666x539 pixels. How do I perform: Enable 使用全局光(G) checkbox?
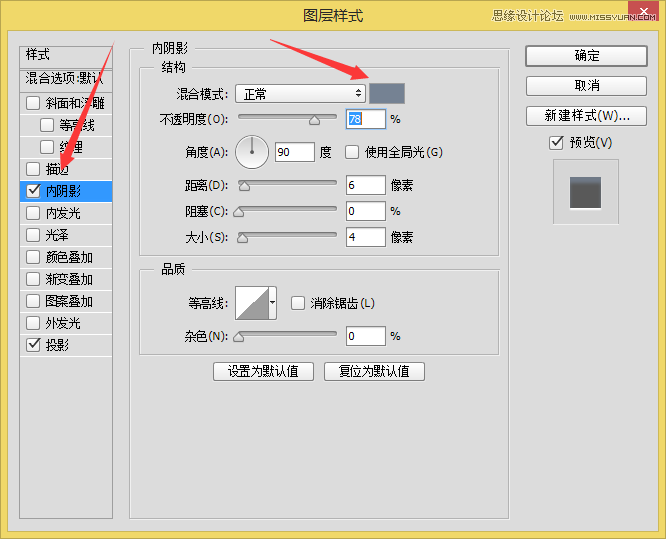pyautogui.click(x=352, y=152)
